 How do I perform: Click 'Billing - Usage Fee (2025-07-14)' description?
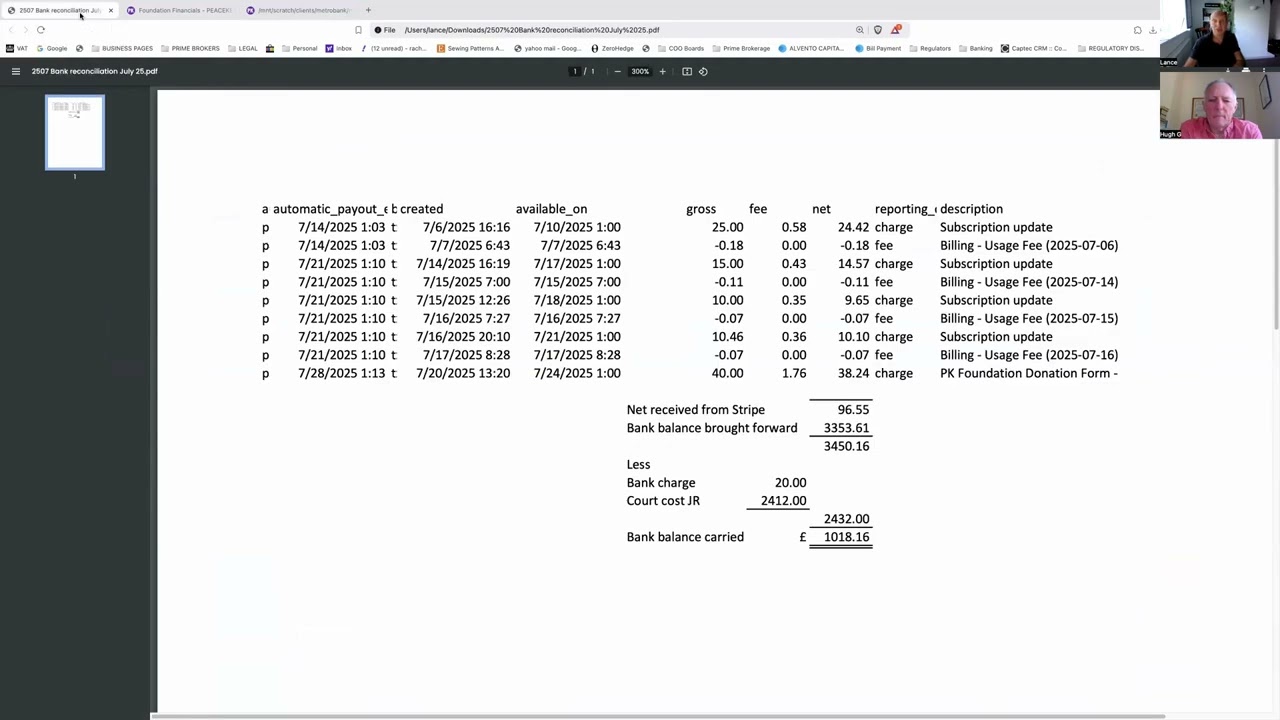click(1029, 282)
